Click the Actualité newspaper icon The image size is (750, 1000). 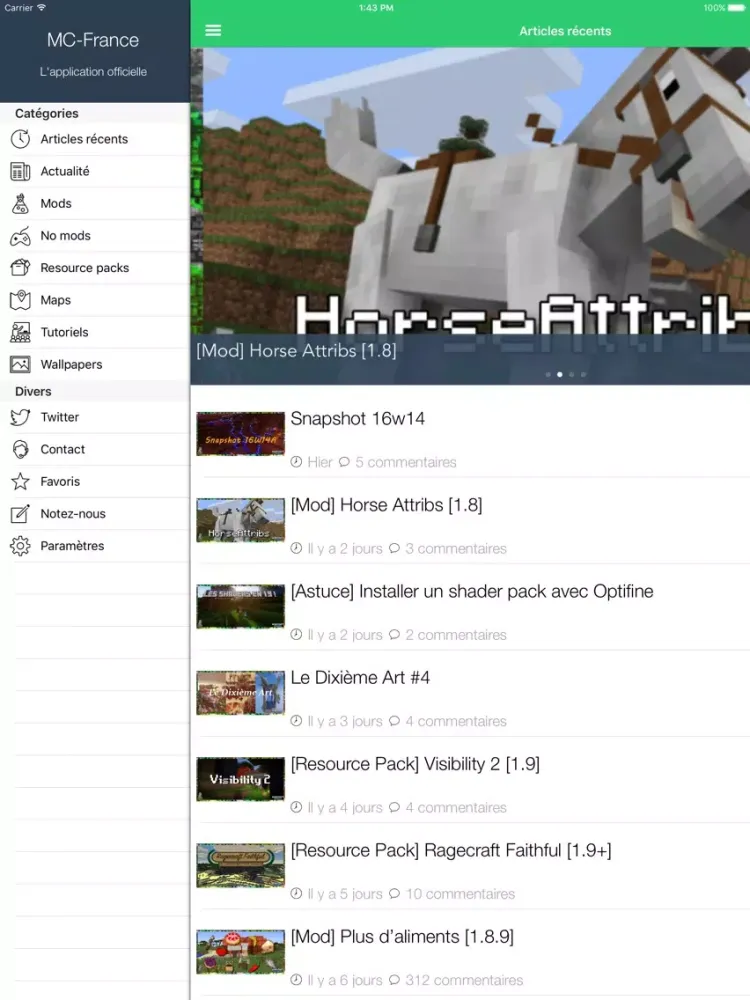tap(20, 171)
